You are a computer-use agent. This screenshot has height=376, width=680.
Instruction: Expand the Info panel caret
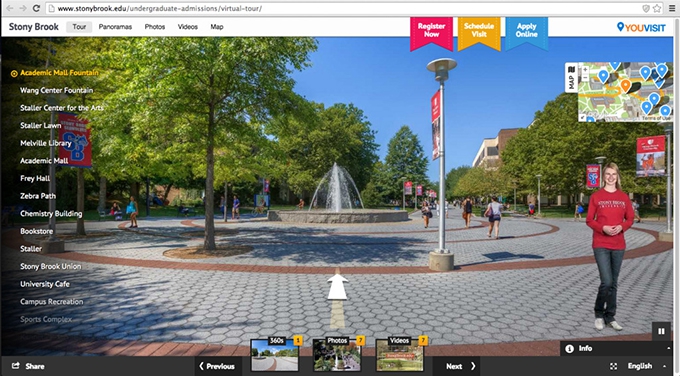click(668, 349)
